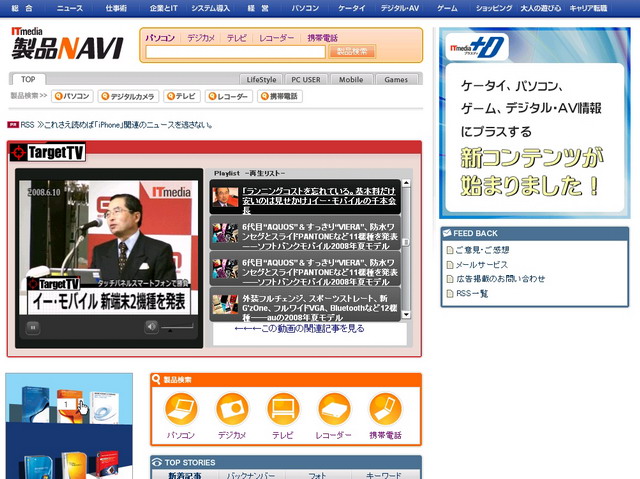Click the RSS feed icon
Image resolution: width=640 pixels, height=479 pixels.
click(13, 125)
